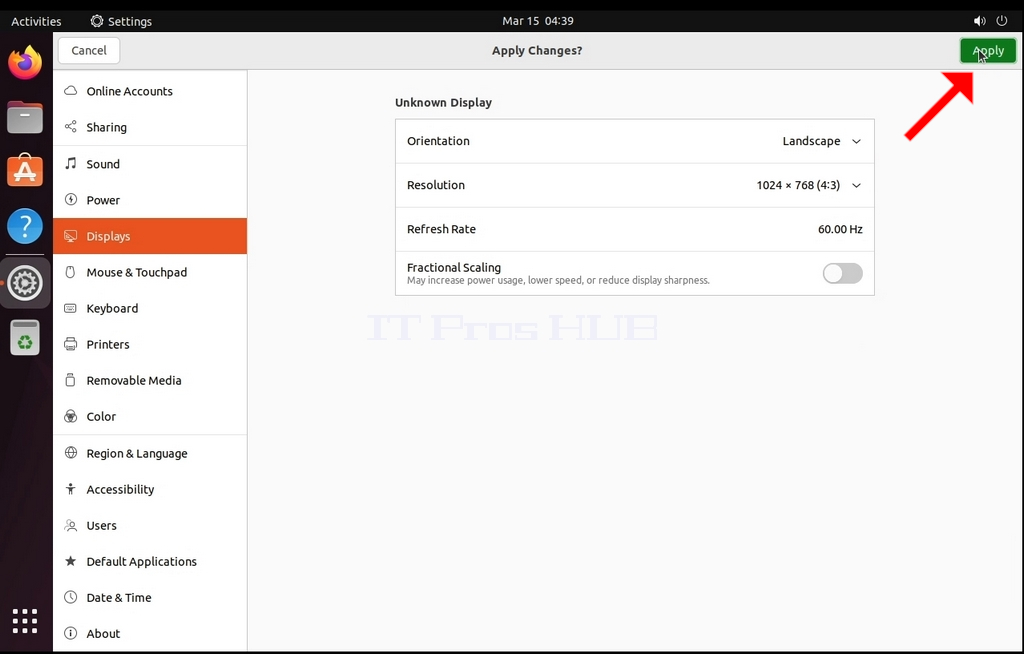Click the green Apply button
Viewport: 1024px width, 654px height.
point(988,50)
